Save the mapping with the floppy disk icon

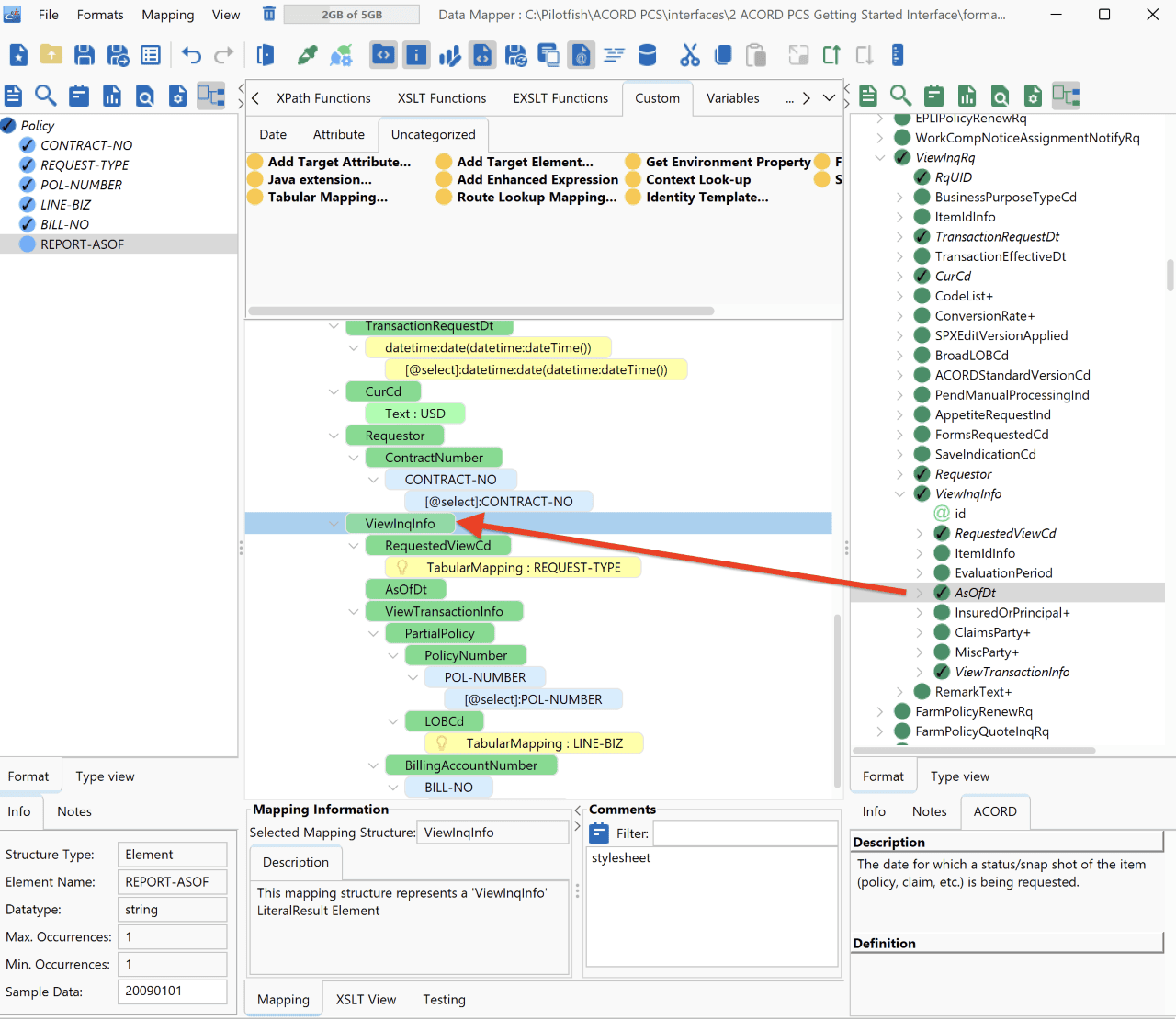85,55
